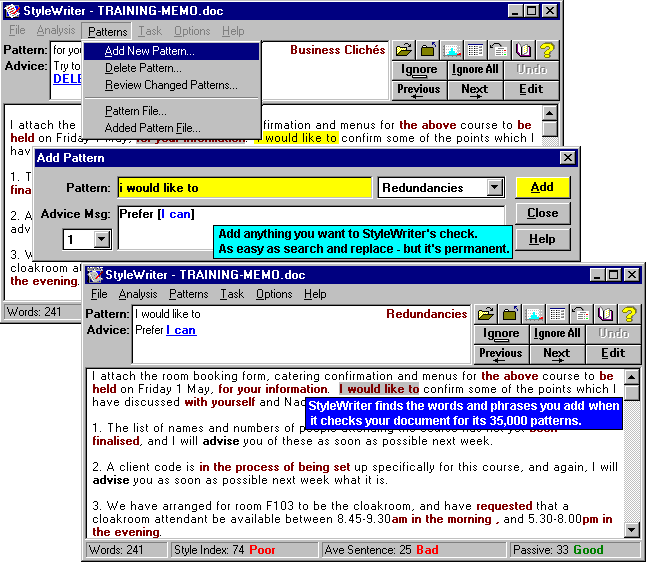Click StyleWriter app icon in lower title bar

pyautogui.click(x=94, y=274)
